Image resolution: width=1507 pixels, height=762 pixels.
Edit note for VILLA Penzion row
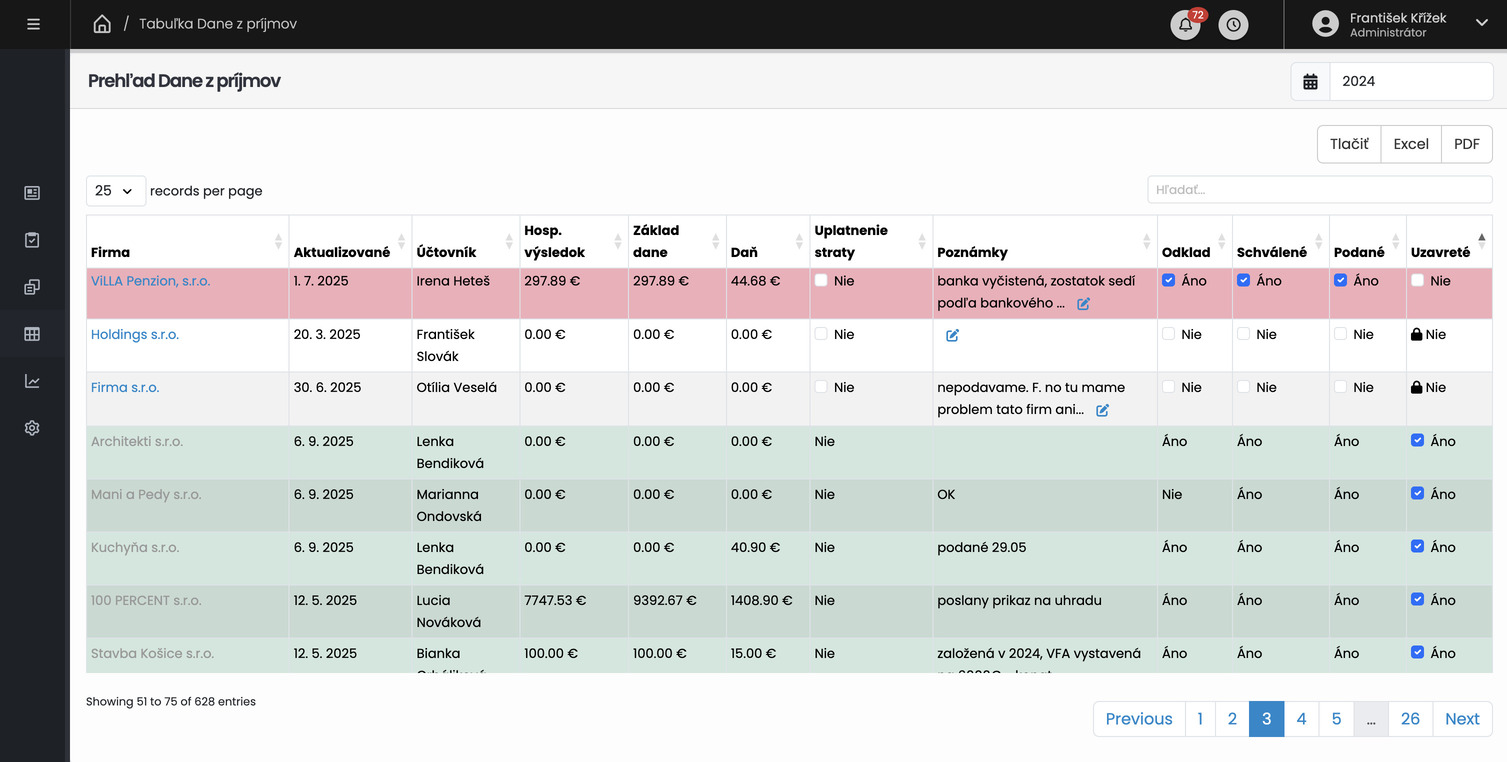pyautogui.click(x=1083, y=304)
